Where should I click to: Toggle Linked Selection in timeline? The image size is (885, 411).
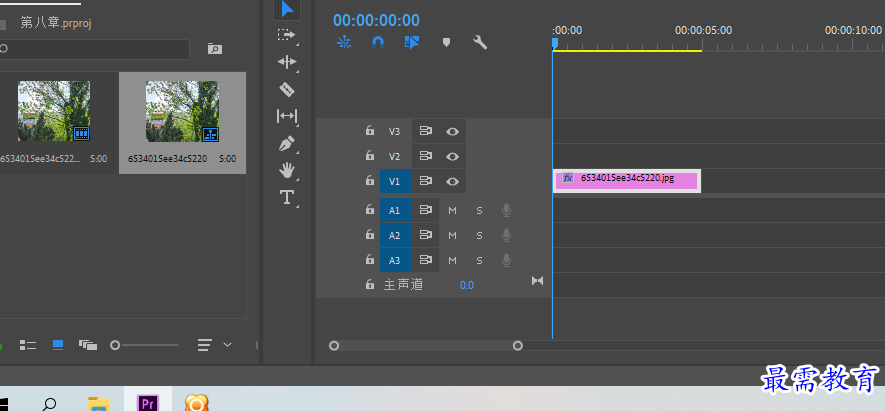(x=412, y=42)
